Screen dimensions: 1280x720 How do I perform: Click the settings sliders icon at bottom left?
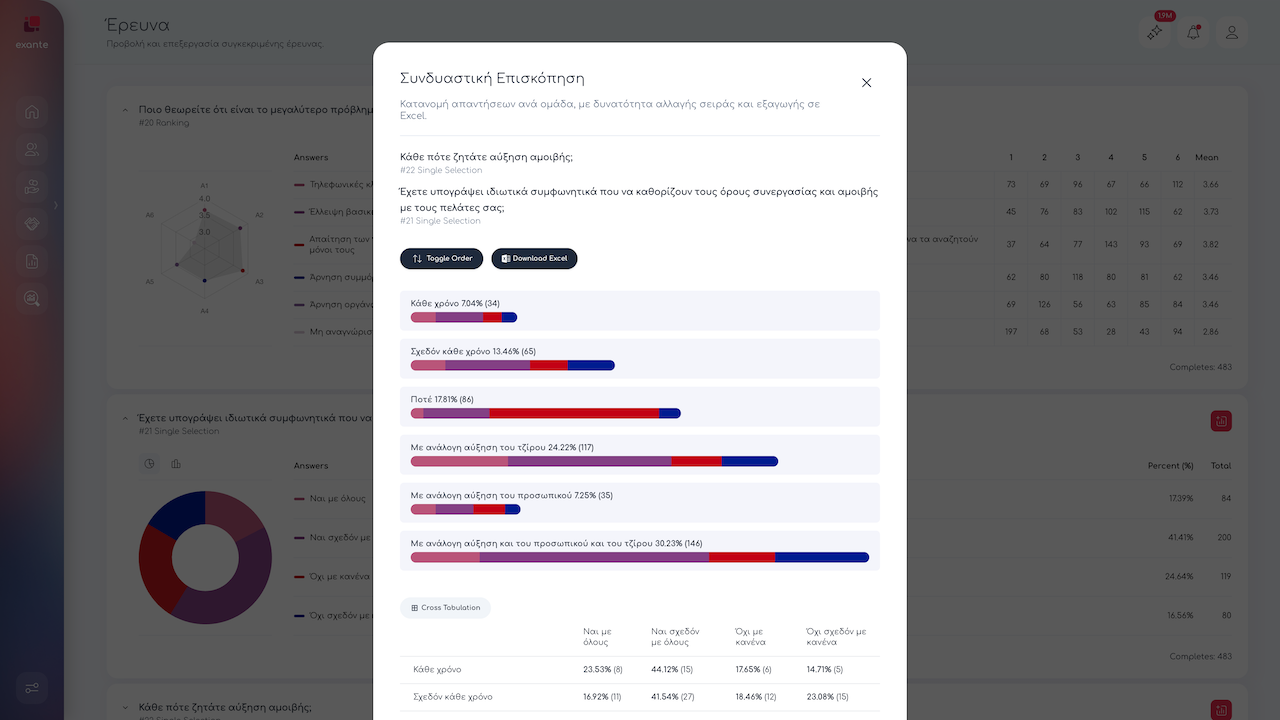[31, 688]
